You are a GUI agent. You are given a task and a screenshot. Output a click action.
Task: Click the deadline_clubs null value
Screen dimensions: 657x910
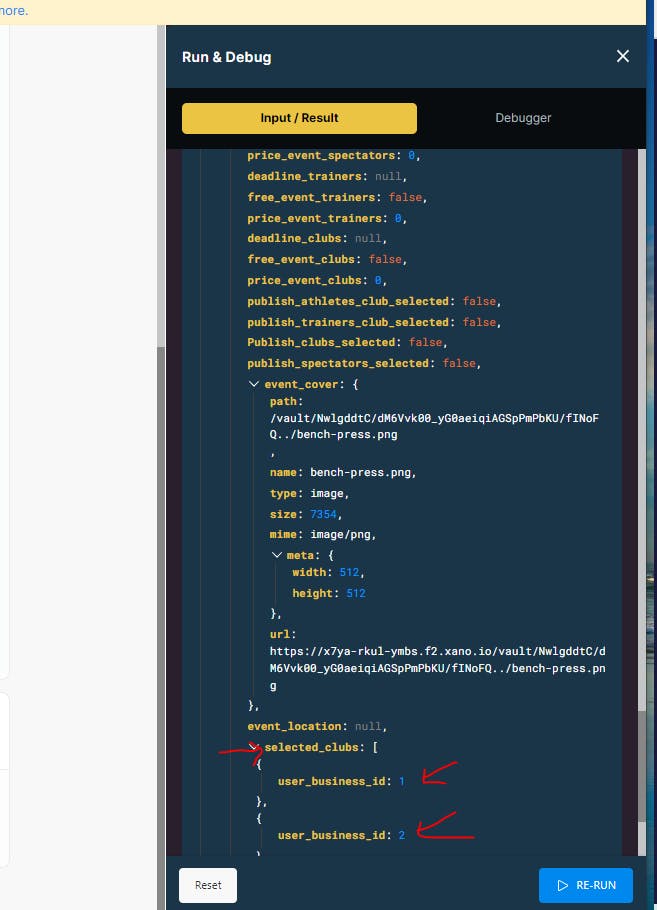[x=368, y=239]
